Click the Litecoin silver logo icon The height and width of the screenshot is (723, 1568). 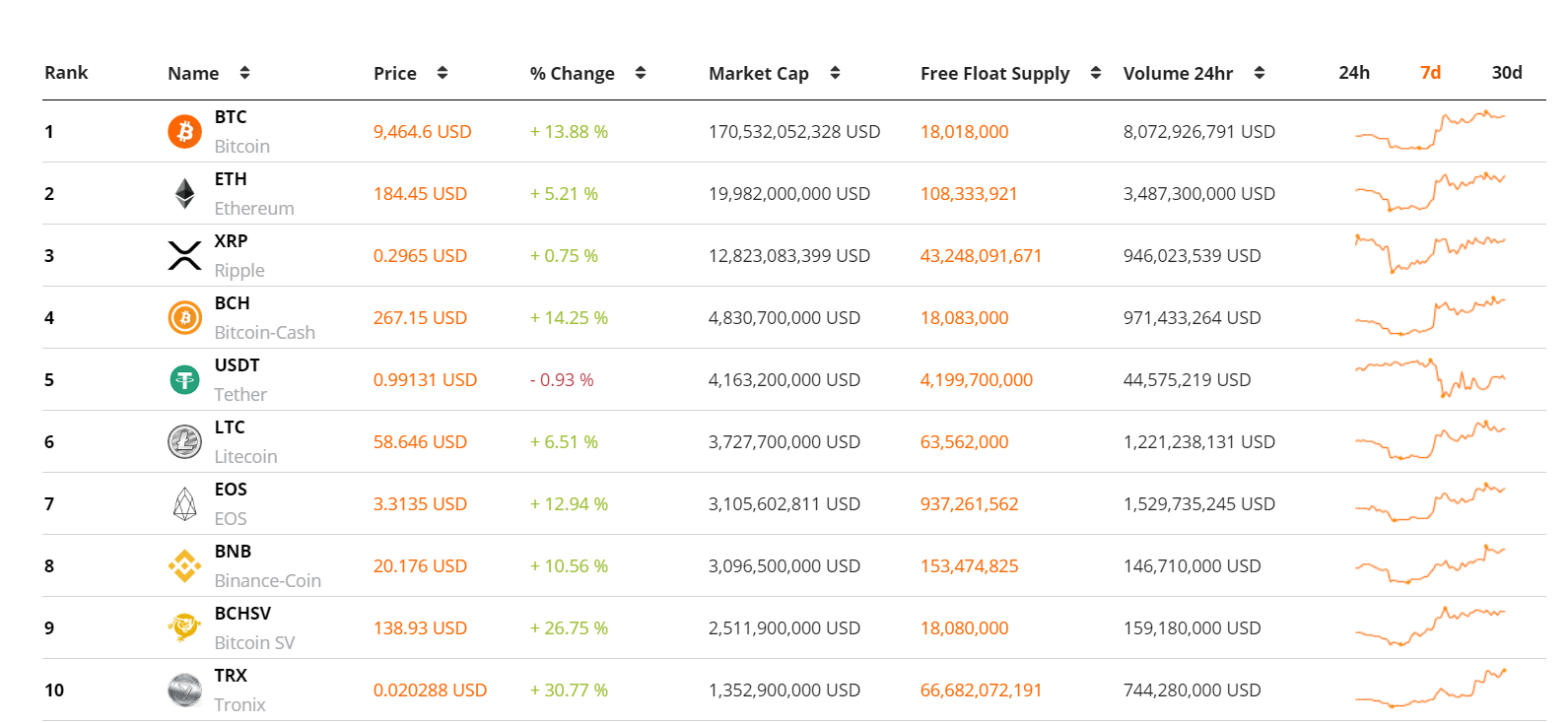[x=184, y=441]
